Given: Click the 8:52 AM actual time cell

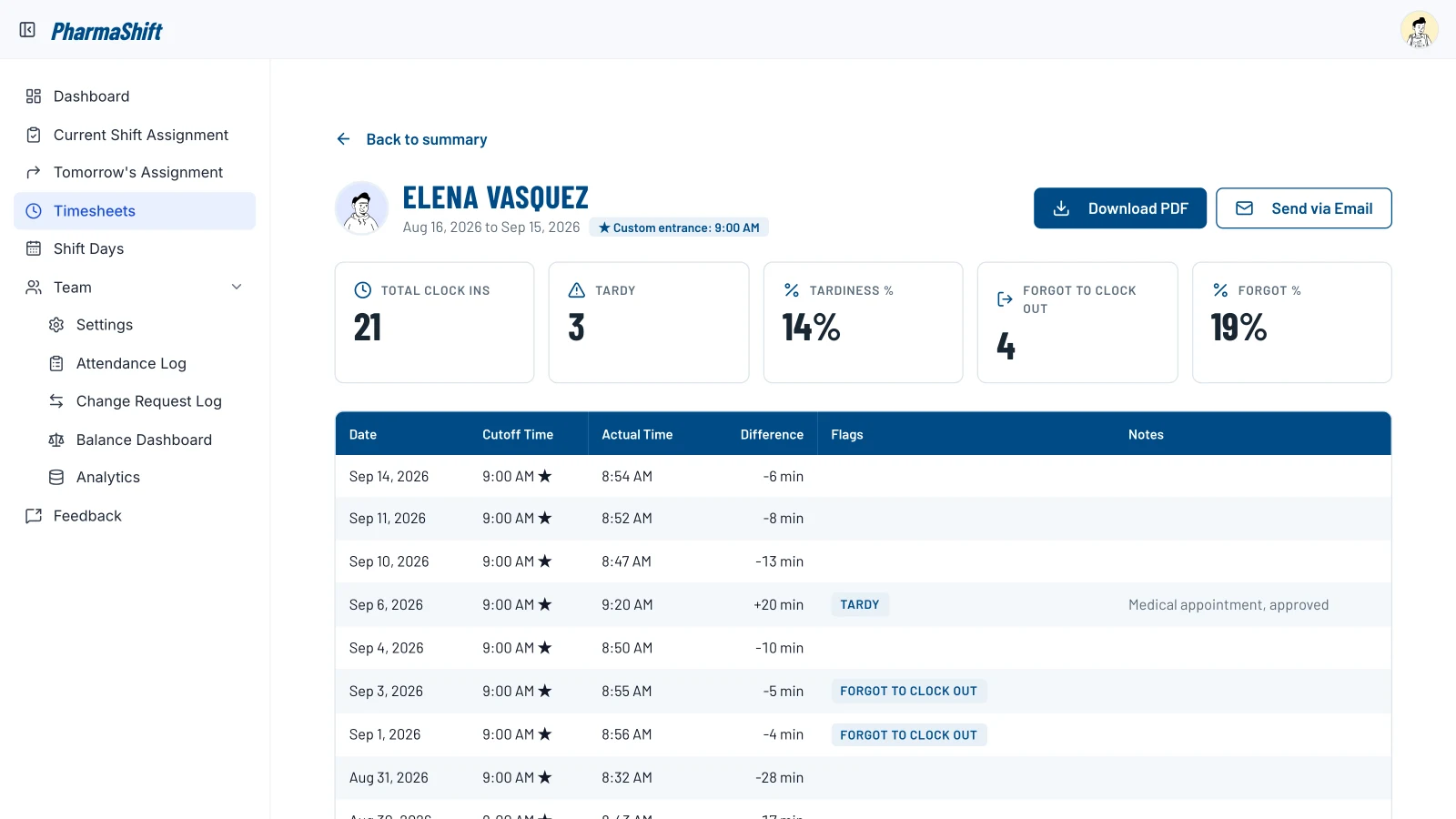Looking at the screenshot, I should 627,519.
